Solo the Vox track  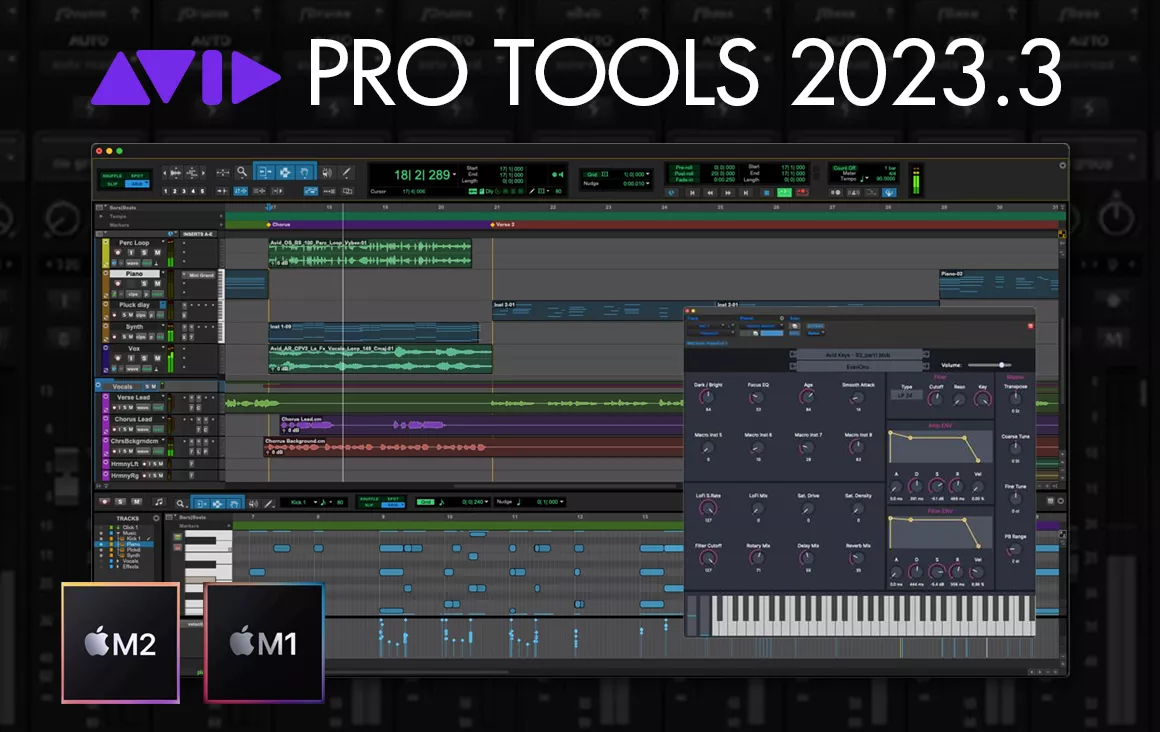pos(143,358)
